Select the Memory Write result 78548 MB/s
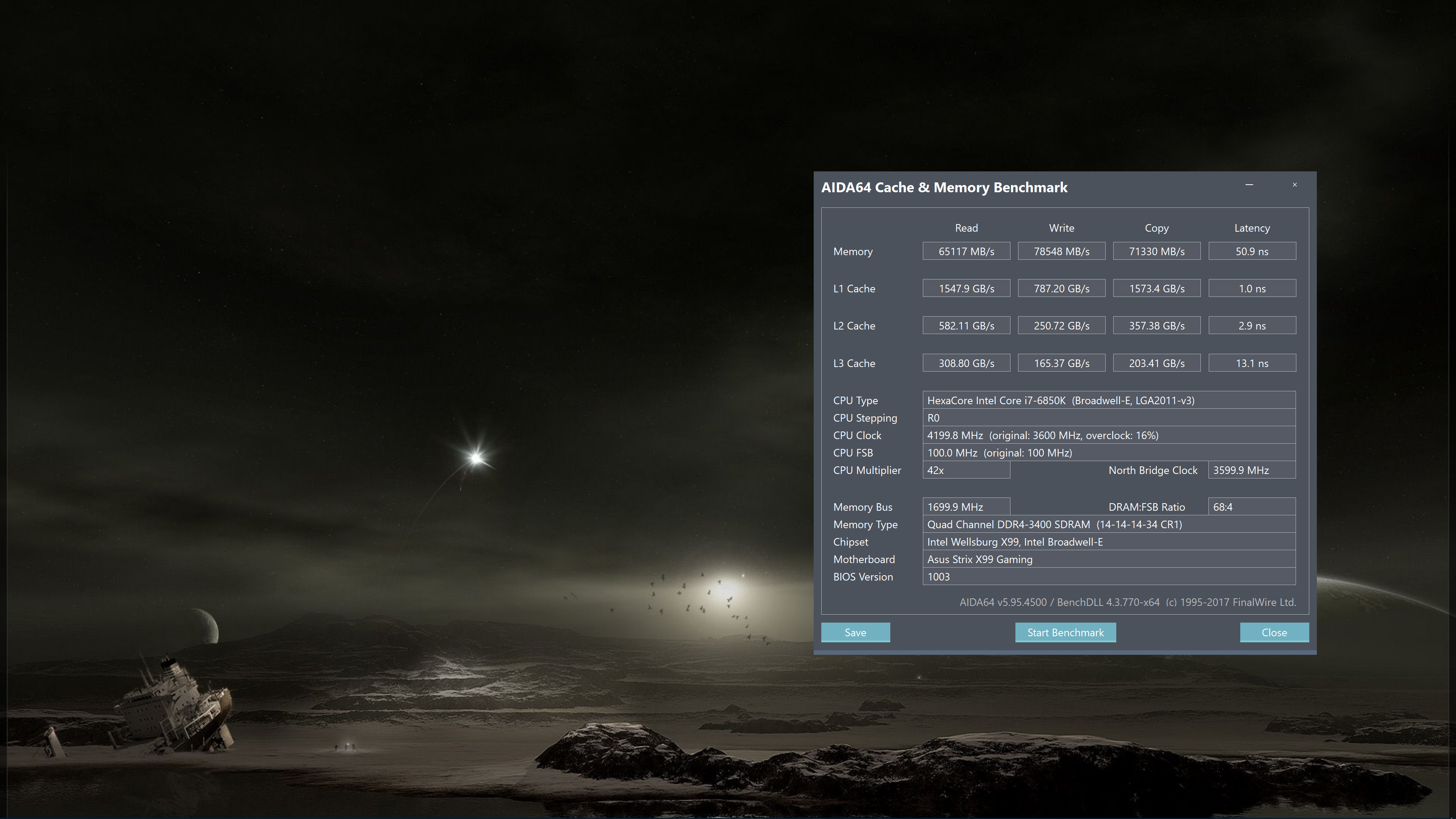The height and width of the screenshot is (819, 1456). tap(1061, 251)
